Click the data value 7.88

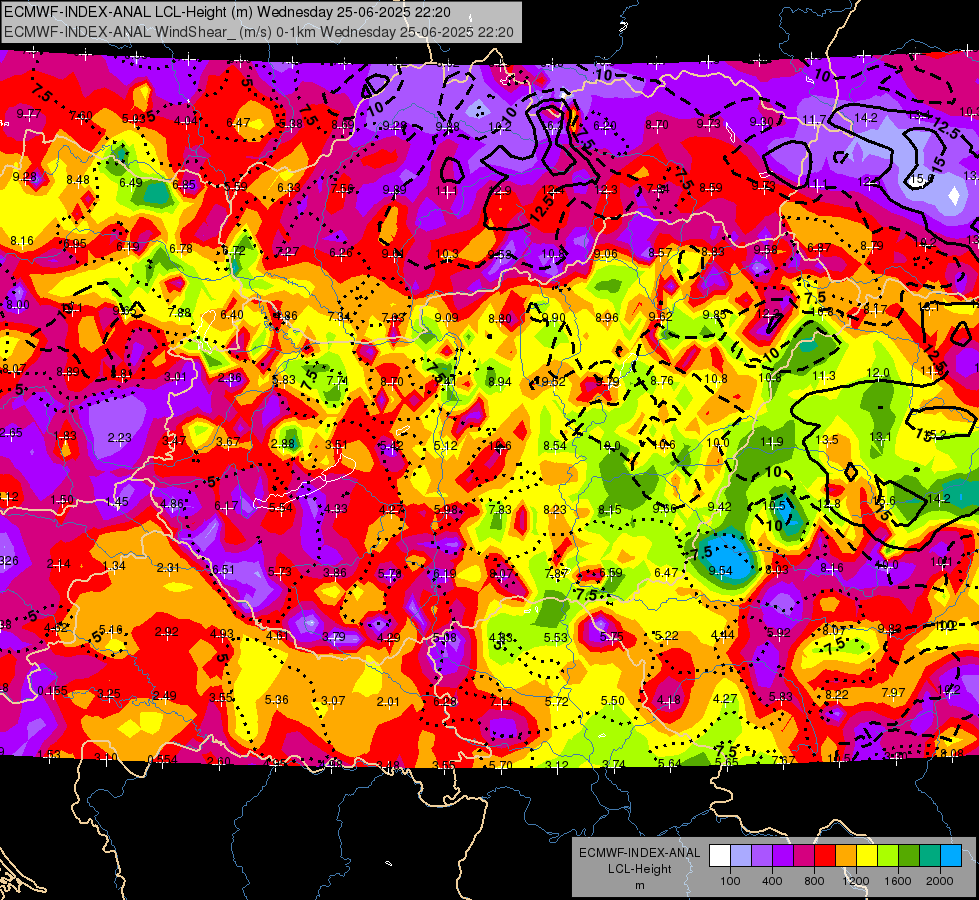tap(179, 312)
